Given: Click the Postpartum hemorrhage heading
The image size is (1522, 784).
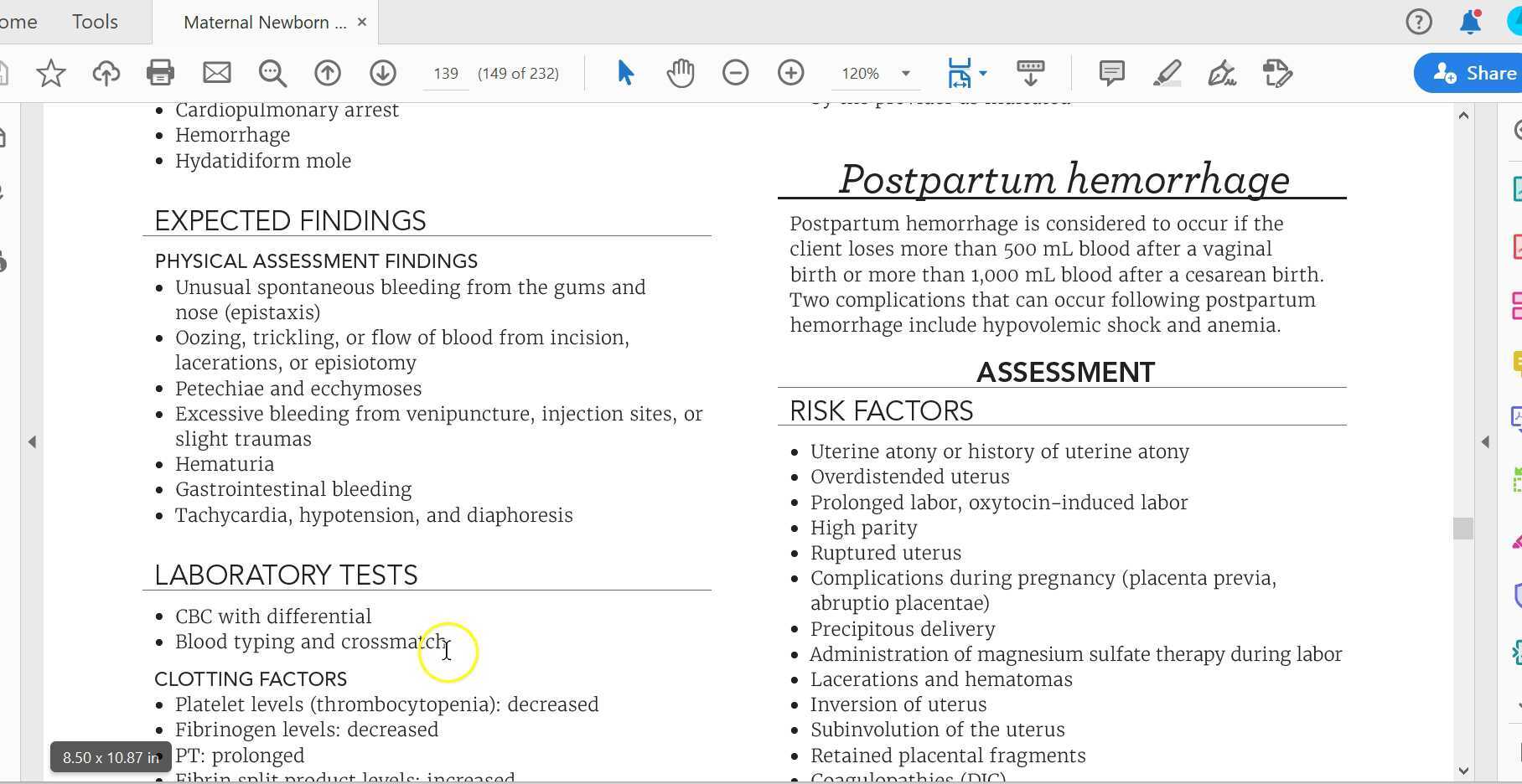Looking at the screenshot, I should pos(1064,179).
